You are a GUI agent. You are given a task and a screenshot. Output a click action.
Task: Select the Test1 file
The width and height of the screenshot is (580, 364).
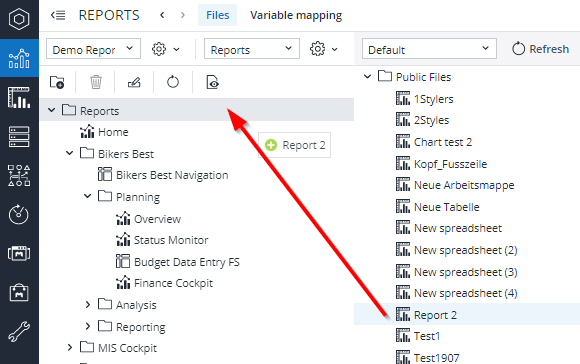[427, 336]
